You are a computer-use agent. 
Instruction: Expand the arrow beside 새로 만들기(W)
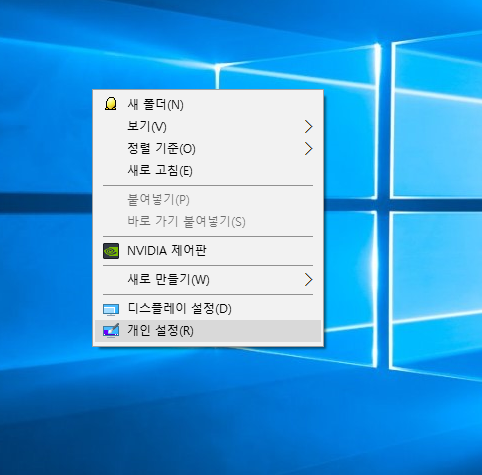click(x=308, y=279)
